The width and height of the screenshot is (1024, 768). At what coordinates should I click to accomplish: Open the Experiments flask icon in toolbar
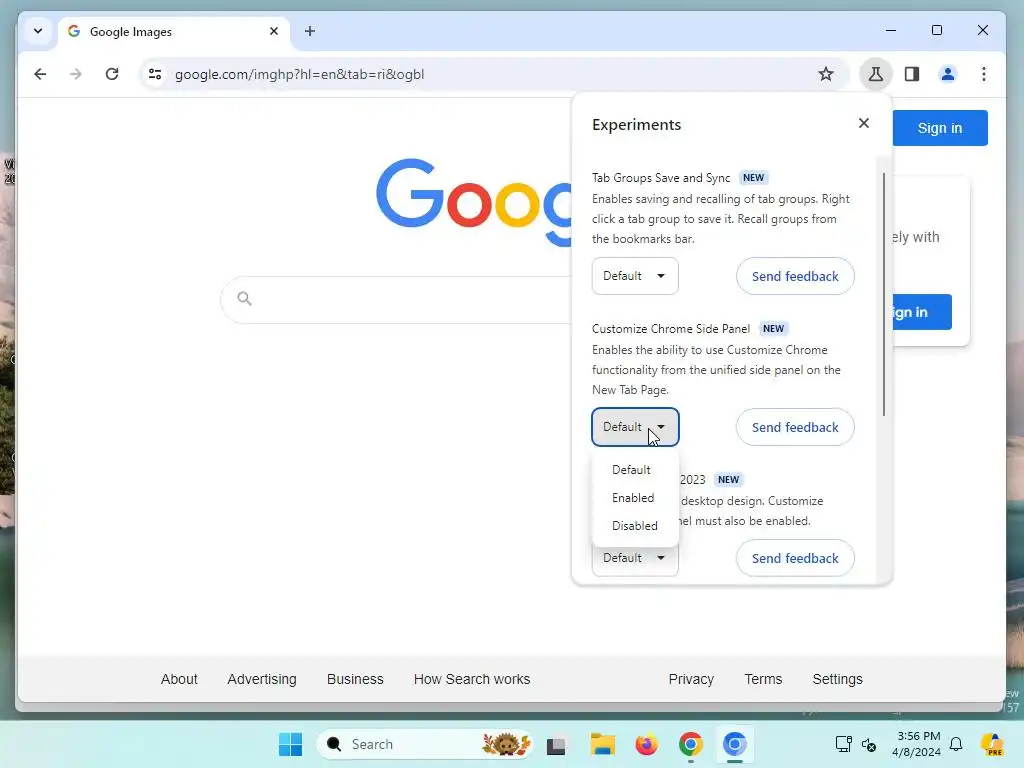[x=875, y=74]
